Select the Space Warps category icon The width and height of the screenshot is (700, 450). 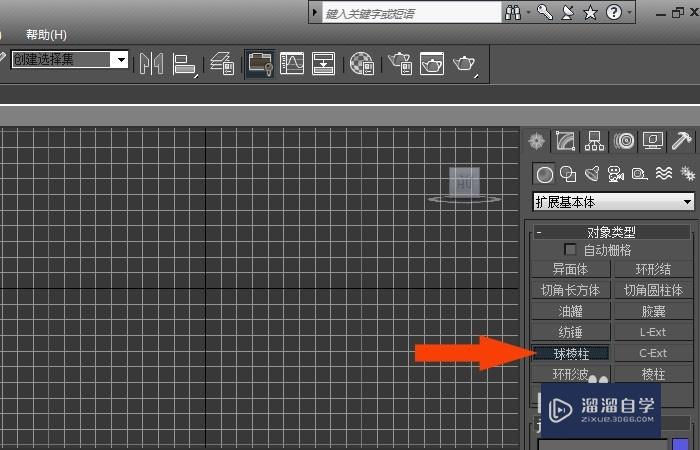pyautogui.click(x=664, y=173)
